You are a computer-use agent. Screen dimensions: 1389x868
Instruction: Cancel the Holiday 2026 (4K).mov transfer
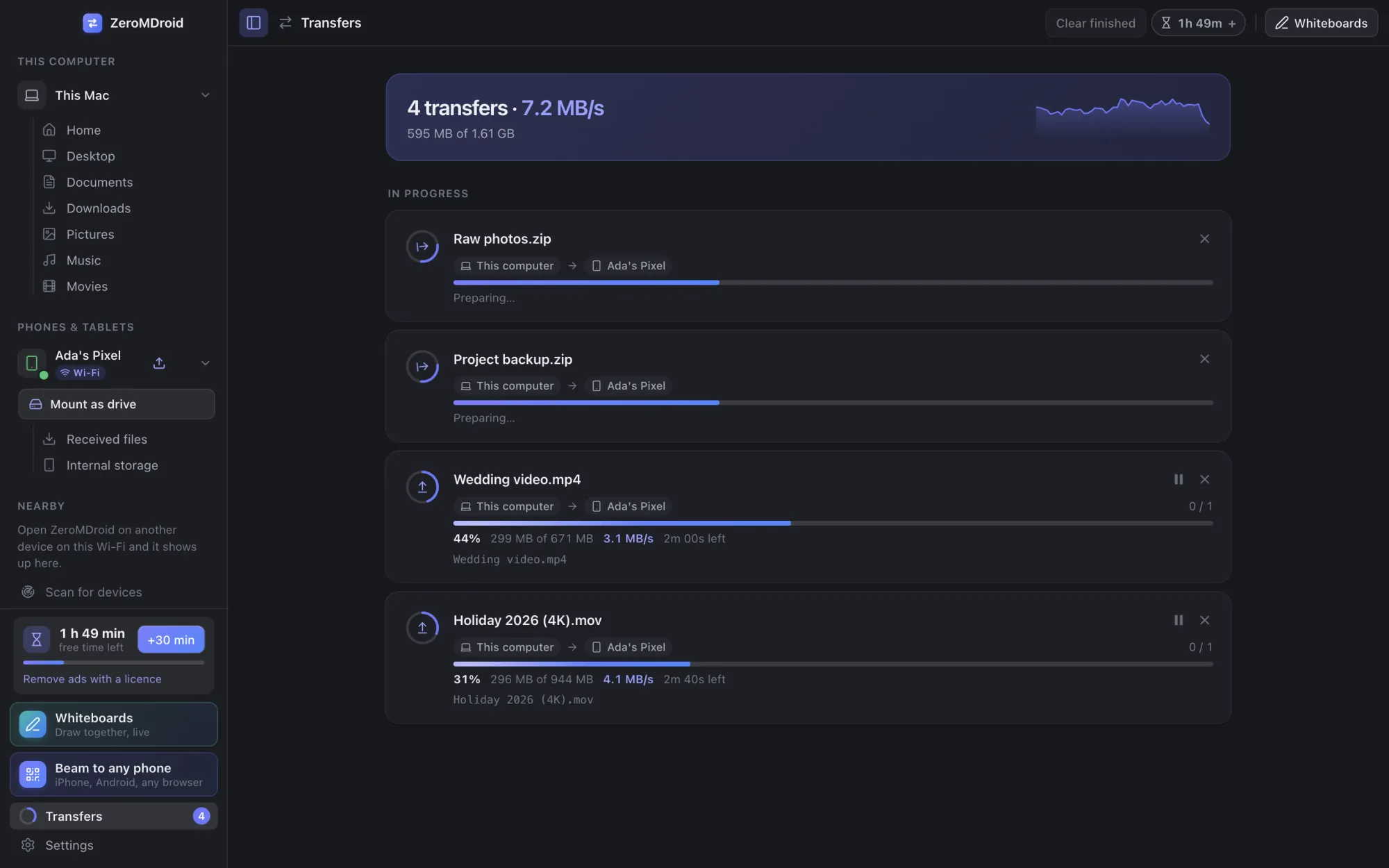pos(1204,620)
